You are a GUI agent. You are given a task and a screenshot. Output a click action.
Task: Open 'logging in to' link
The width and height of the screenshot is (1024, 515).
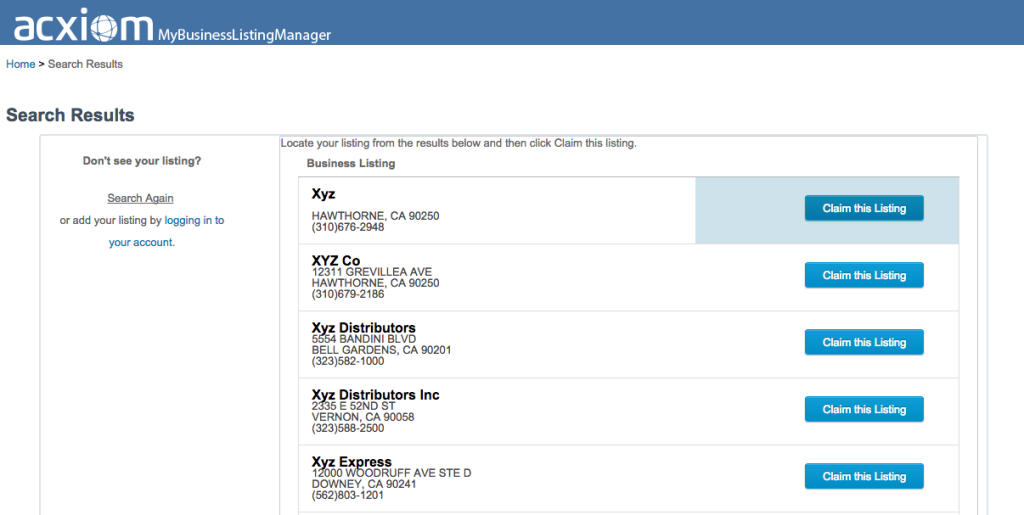point(194,220)
